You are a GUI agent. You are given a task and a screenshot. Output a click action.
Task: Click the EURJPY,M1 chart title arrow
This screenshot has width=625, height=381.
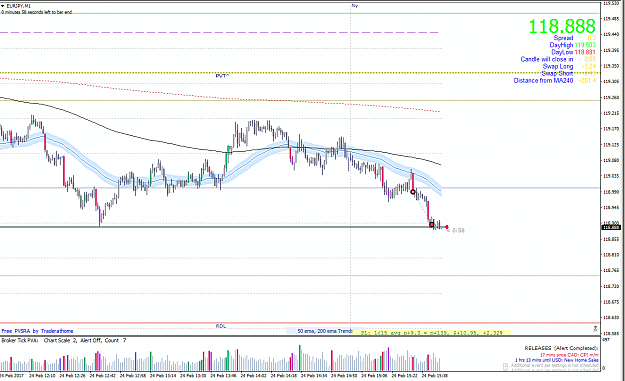point(2,6)
